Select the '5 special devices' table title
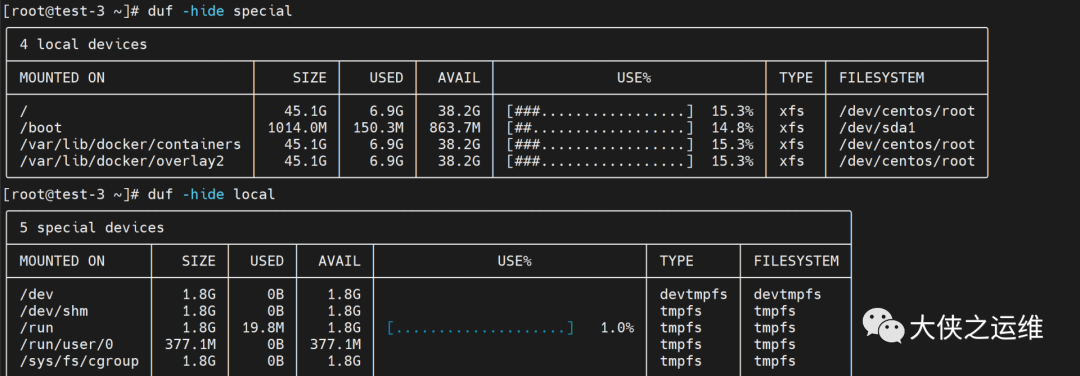The image size is (1080, 376). 92,227
